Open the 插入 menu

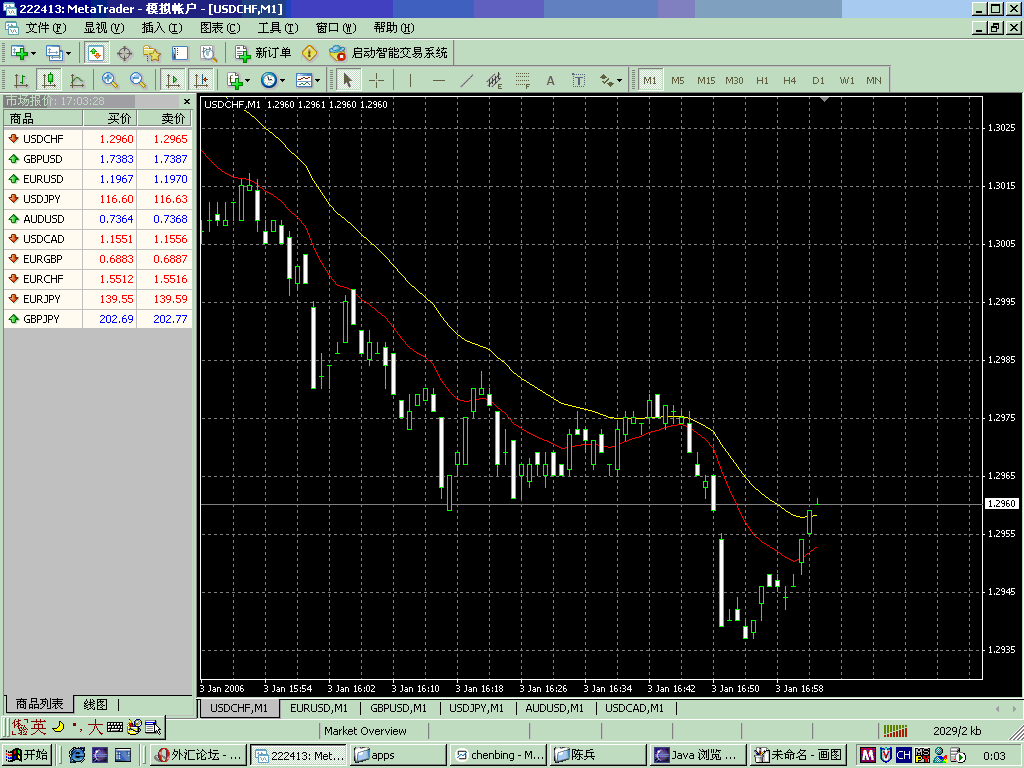pyautogui.click(x=163, y=28)
